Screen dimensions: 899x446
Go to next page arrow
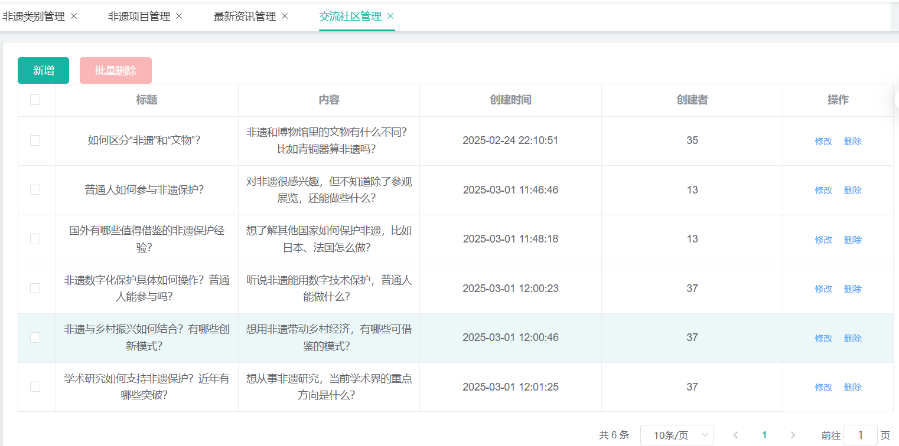pos(793,435)
